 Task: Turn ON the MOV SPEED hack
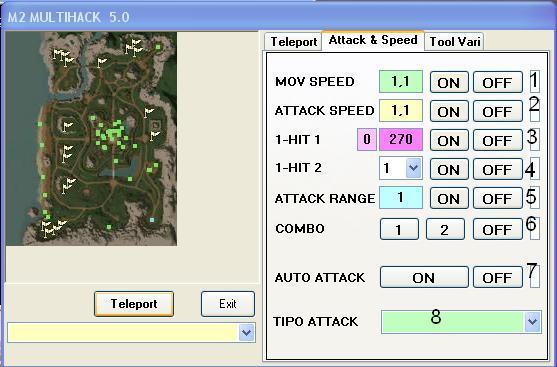[449, 82]
